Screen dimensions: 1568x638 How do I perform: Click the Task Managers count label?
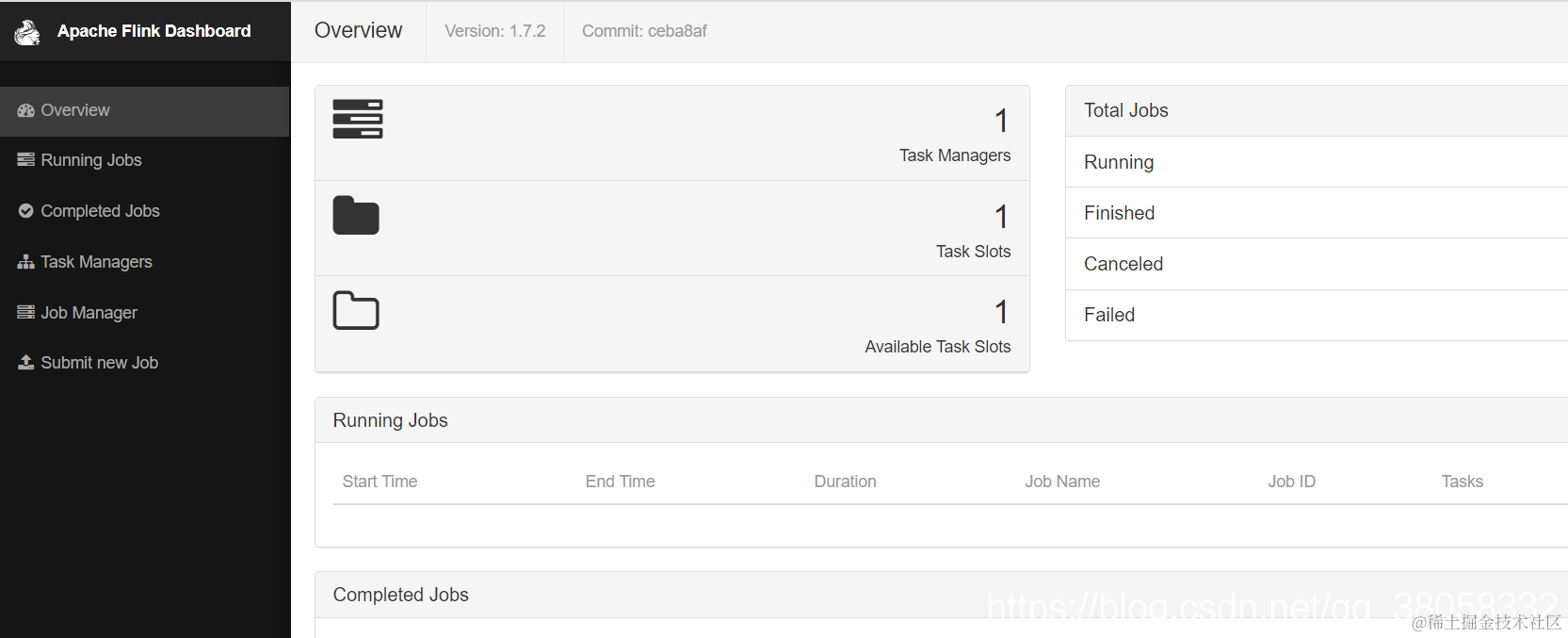click(955, 155)
